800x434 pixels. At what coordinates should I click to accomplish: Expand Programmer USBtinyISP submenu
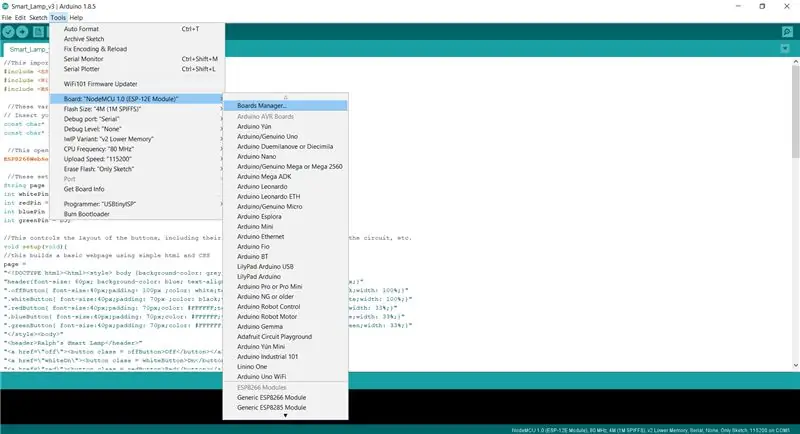tap(137, 204)
